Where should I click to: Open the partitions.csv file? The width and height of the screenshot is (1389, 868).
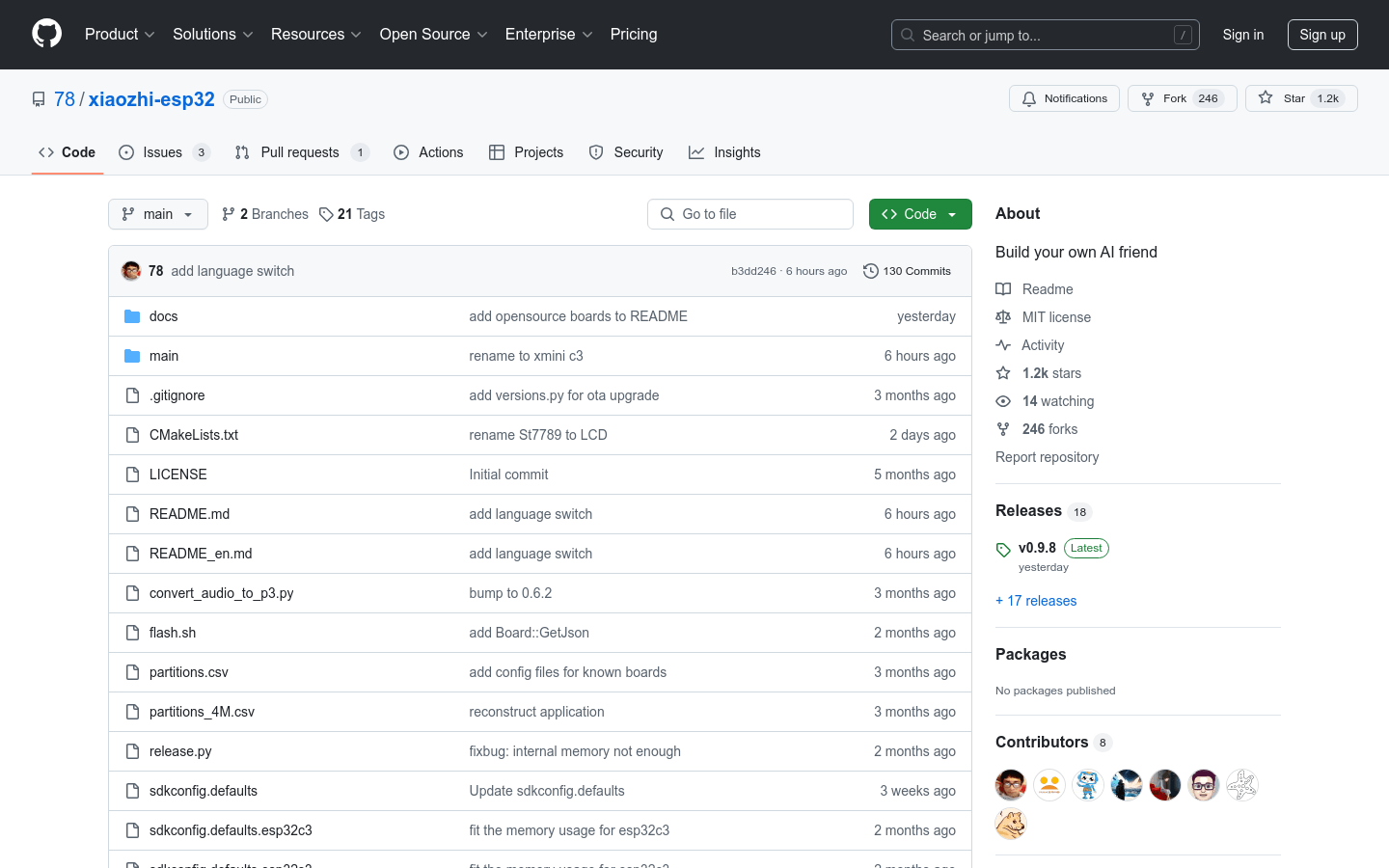click(x=189, y=672)
